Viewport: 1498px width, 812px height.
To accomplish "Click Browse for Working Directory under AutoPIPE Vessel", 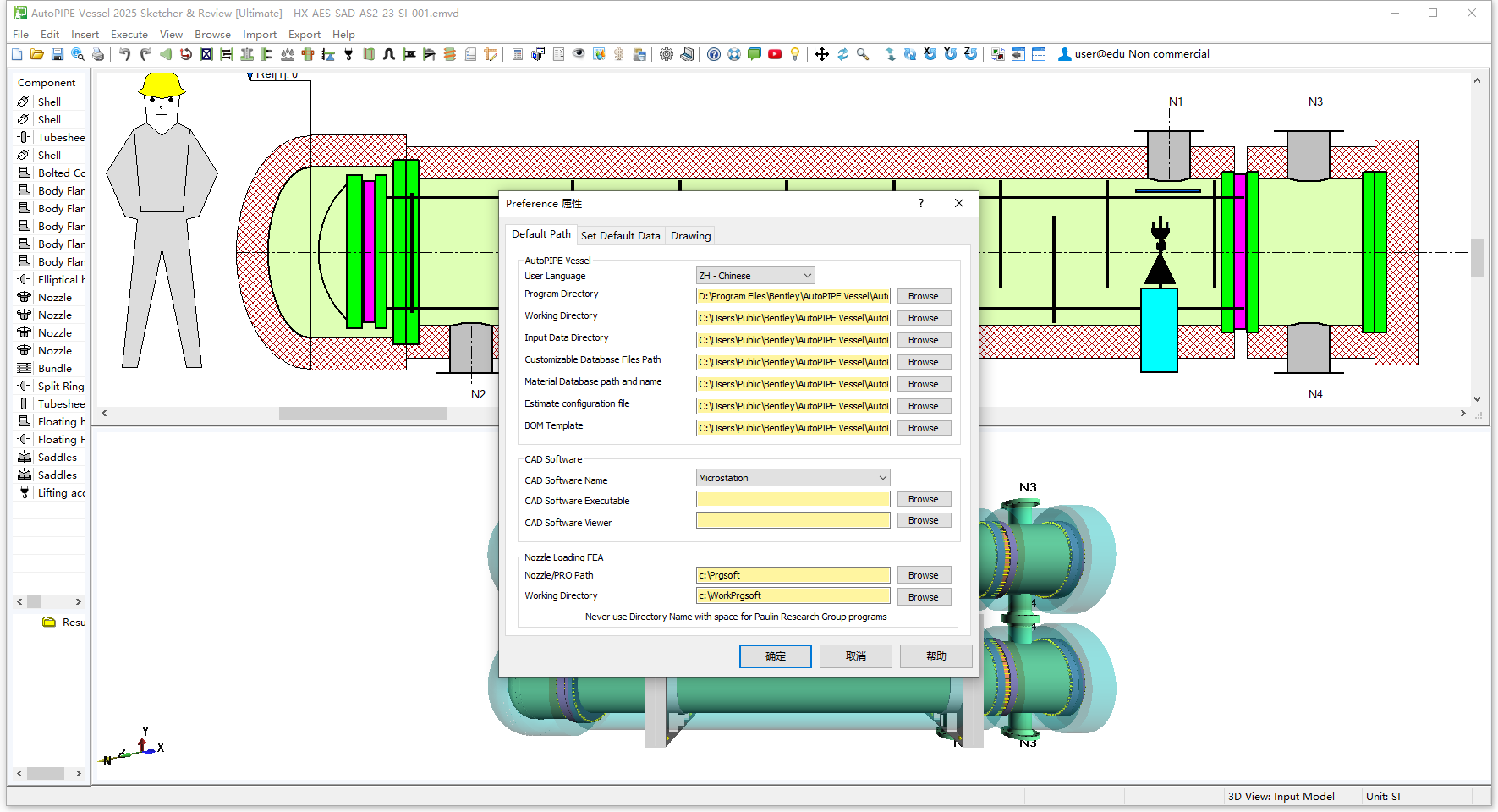I will click(924, 318).
